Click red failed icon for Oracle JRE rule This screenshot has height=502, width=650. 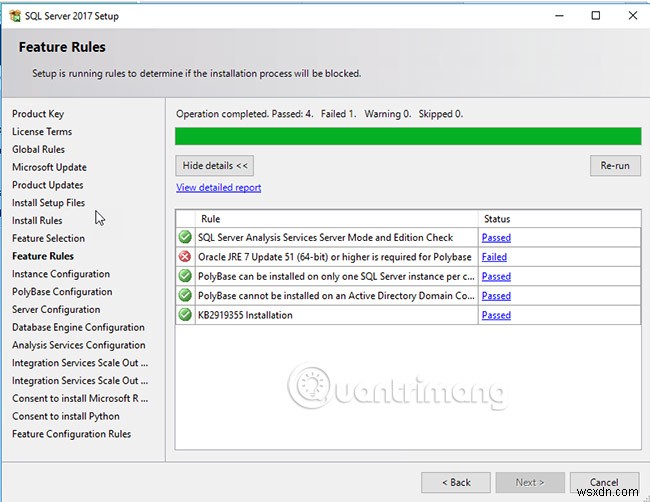pyautogui.click(x=185, y=257)
